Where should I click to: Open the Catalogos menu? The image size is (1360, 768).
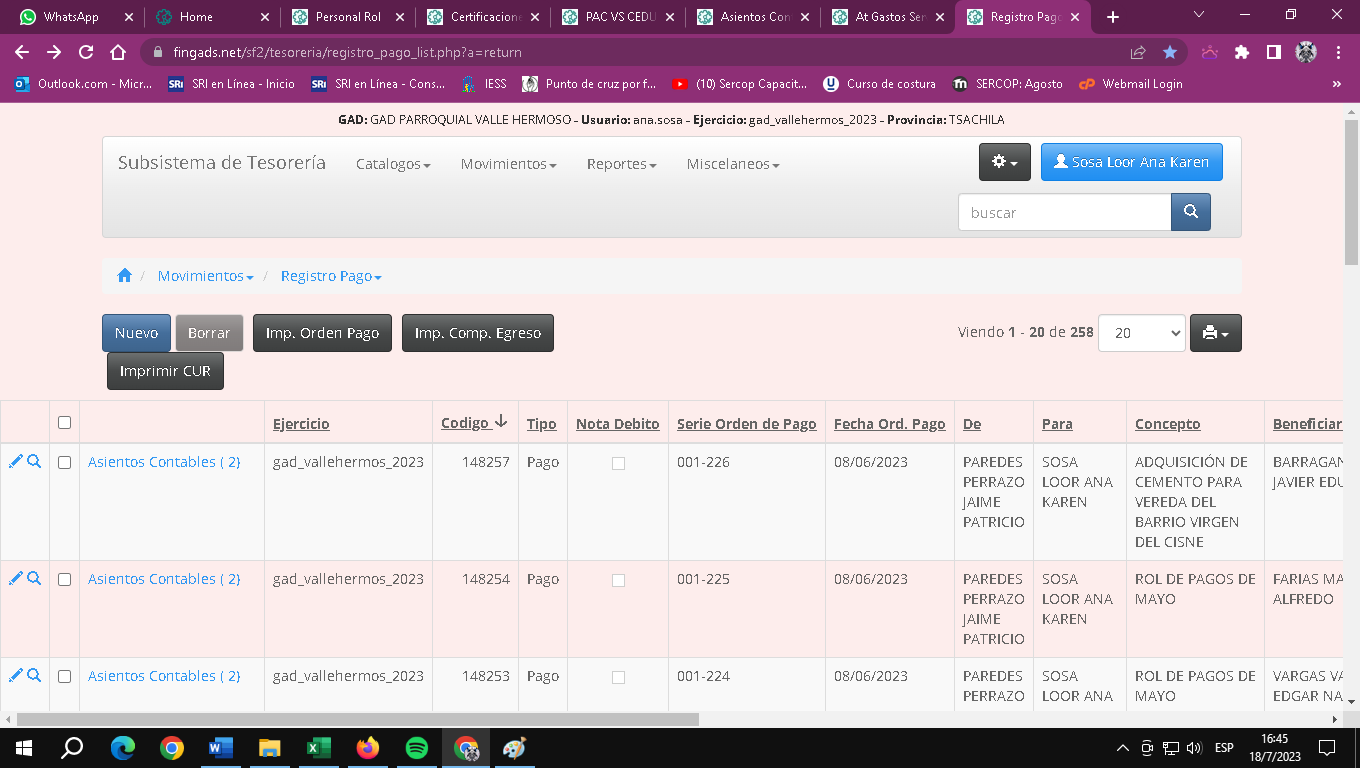pos(393,164)
